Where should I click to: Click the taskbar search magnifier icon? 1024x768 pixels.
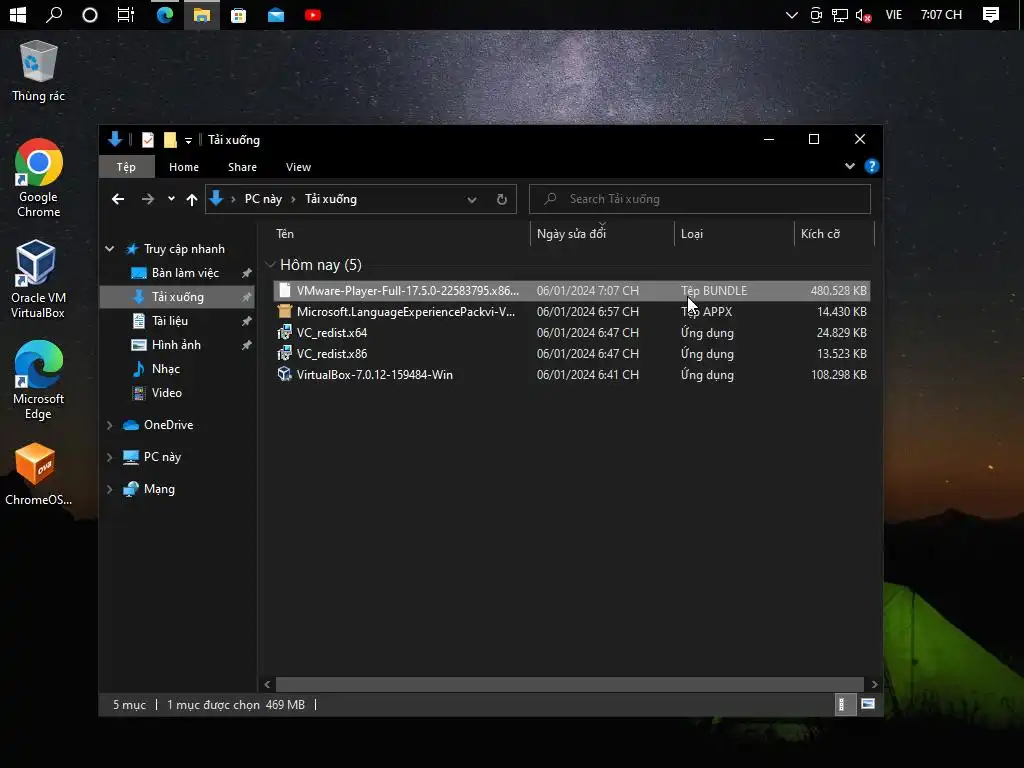coord(54,14)
